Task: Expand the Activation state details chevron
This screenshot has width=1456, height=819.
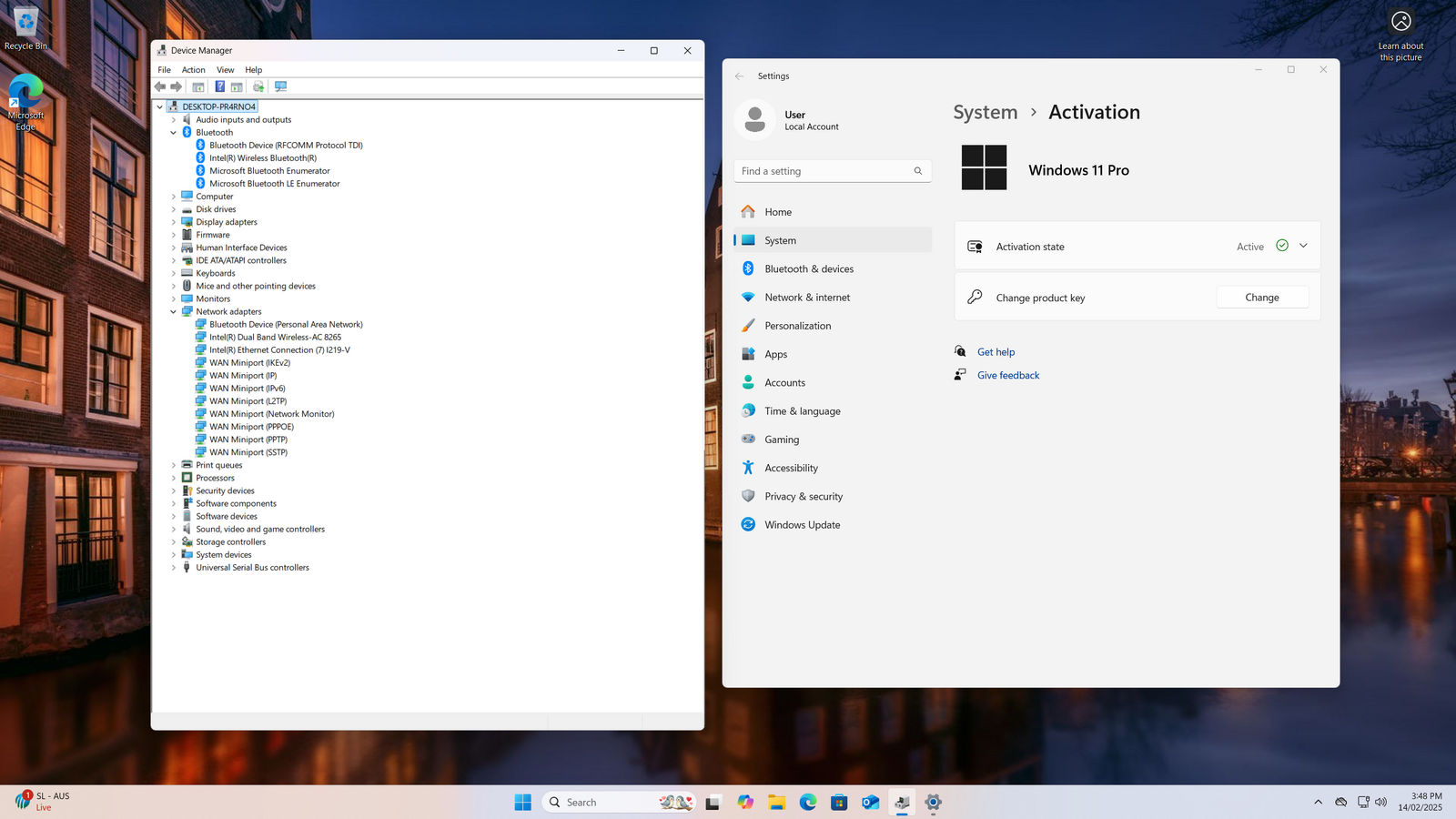Action: point(1303,246)
